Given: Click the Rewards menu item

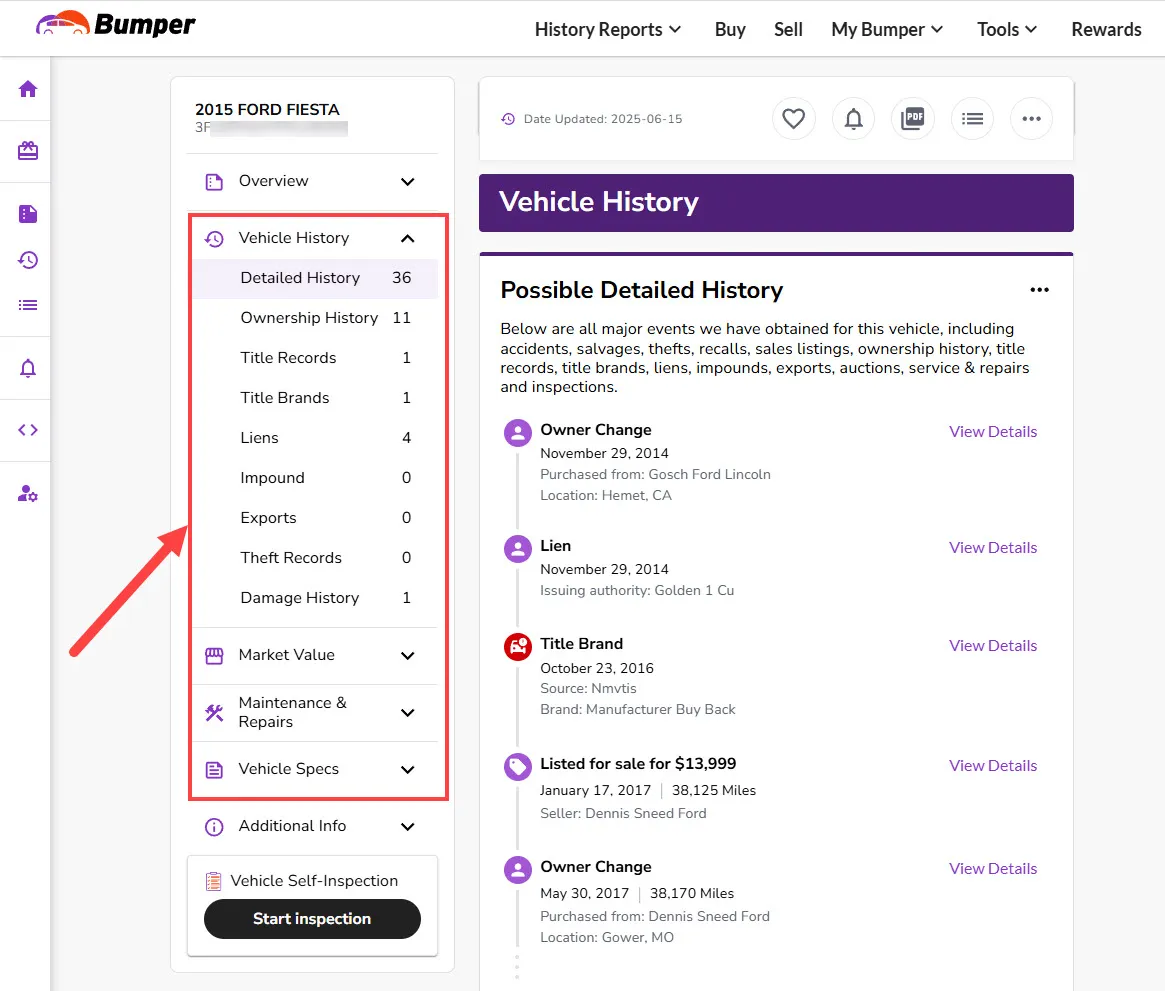Looking at the screenshot, I should pyautogui.click(x=1106, y=29).
